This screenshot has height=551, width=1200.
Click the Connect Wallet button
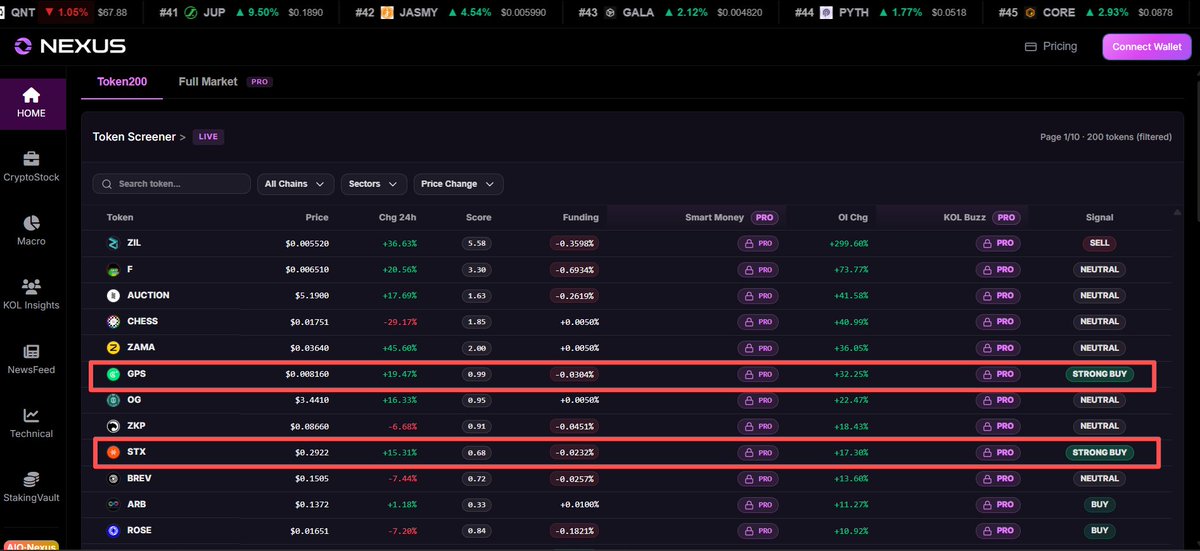[x=1147, y=47]
